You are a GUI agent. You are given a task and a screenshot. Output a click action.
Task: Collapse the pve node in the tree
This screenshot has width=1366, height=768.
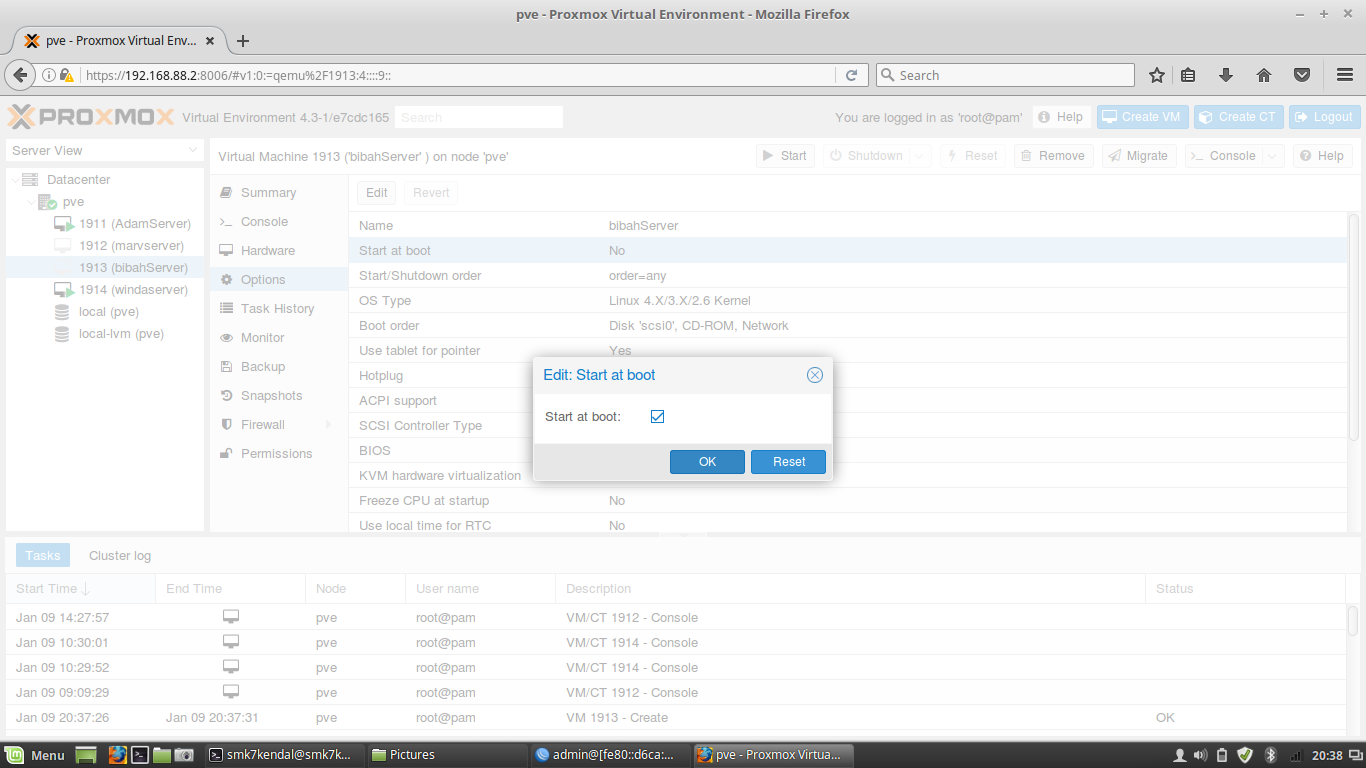point(30,202)
